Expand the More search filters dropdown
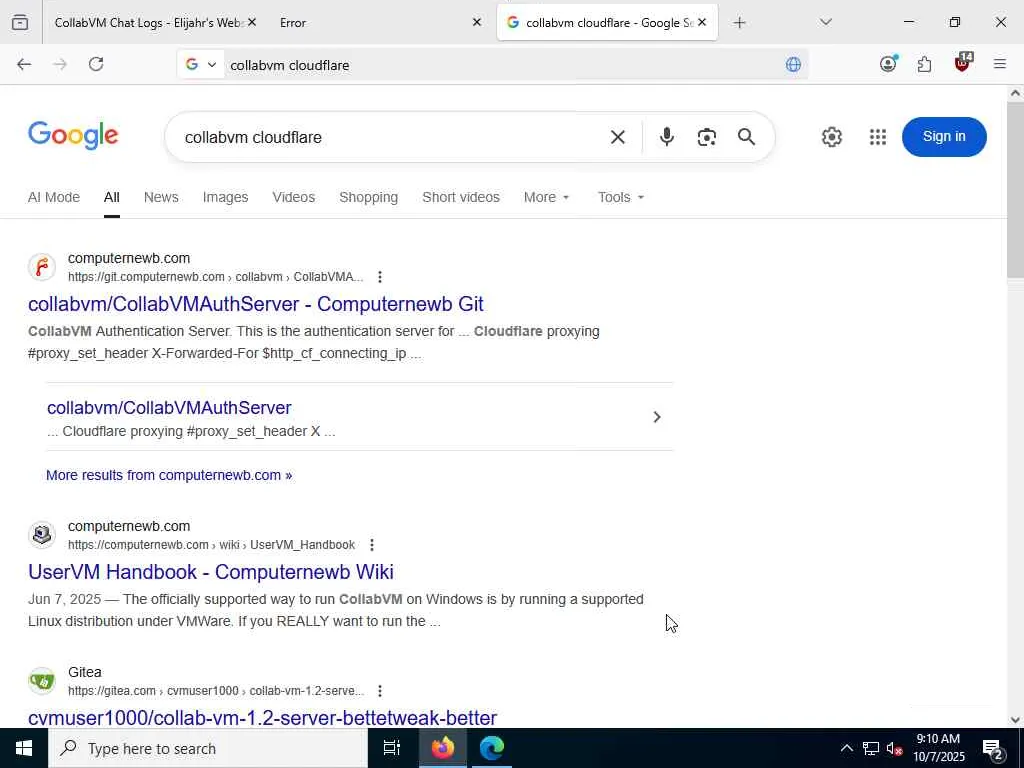The width and height of the screenshot is (1024, 768). tap(547, 197)
